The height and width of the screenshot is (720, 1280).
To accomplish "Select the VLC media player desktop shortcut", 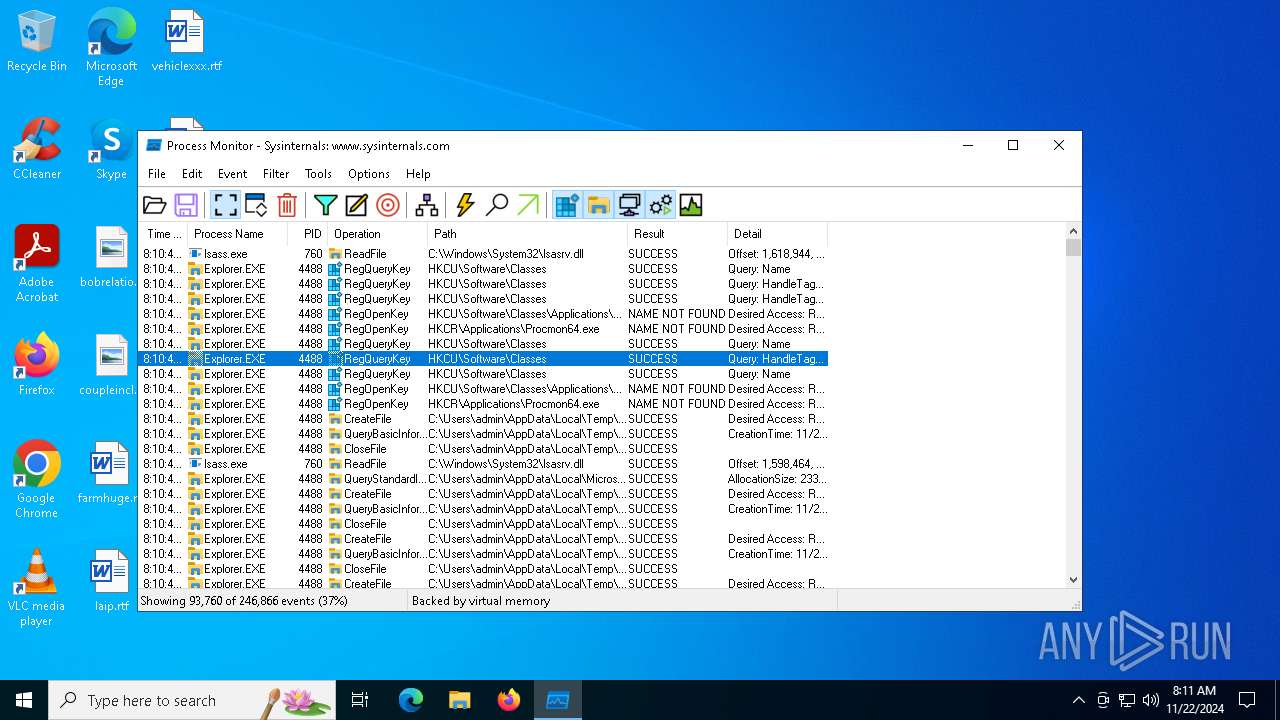I will (x=37, y=588).
